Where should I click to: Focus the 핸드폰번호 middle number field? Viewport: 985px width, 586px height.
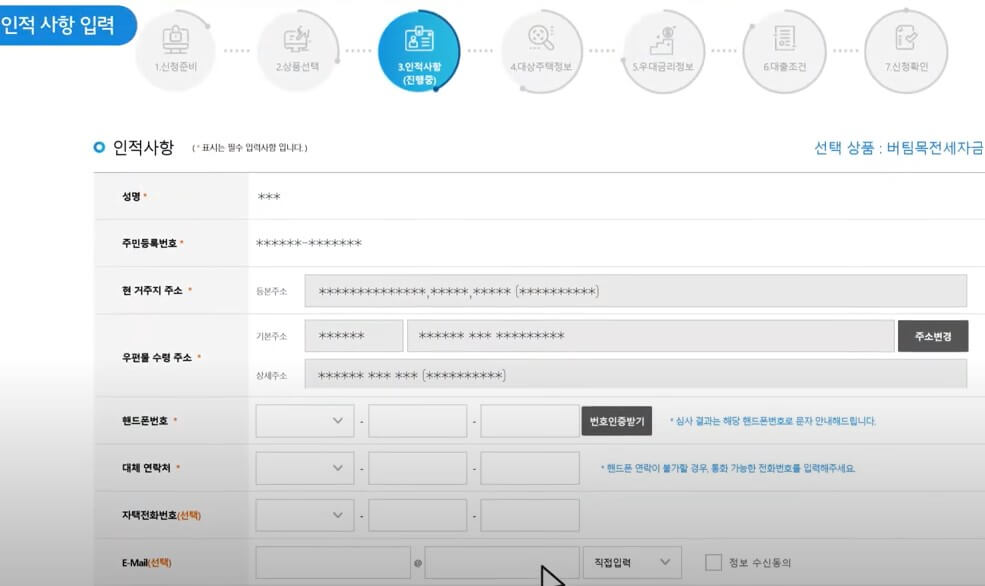pos(418,421)
